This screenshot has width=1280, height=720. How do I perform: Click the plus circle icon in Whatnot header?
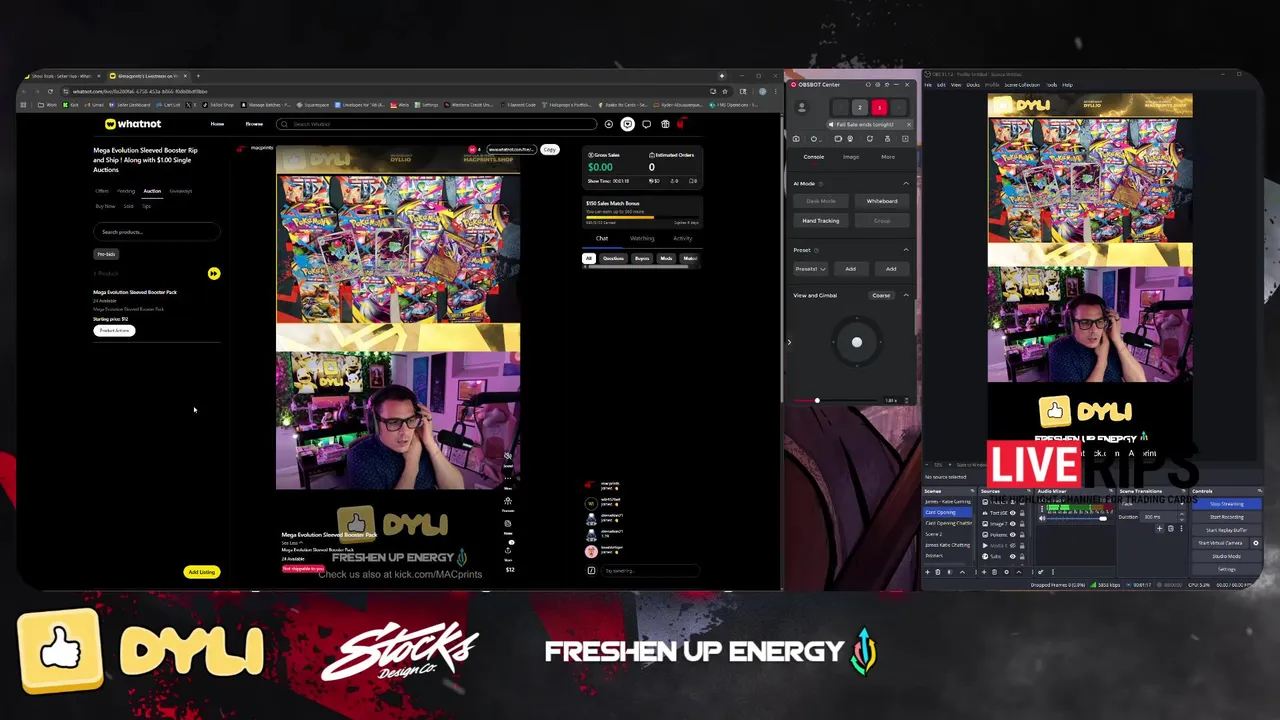[x=609, y=124]
